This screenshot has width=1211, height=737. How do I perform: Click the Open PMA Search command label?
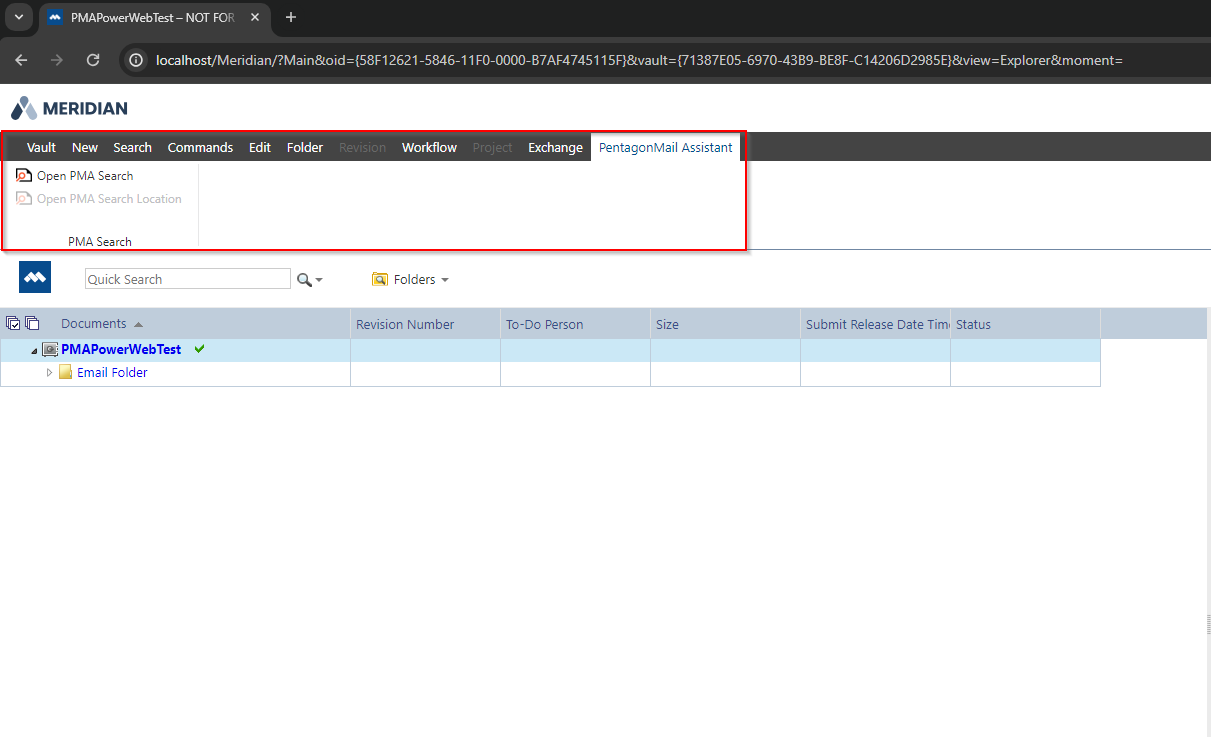(85, 176)
